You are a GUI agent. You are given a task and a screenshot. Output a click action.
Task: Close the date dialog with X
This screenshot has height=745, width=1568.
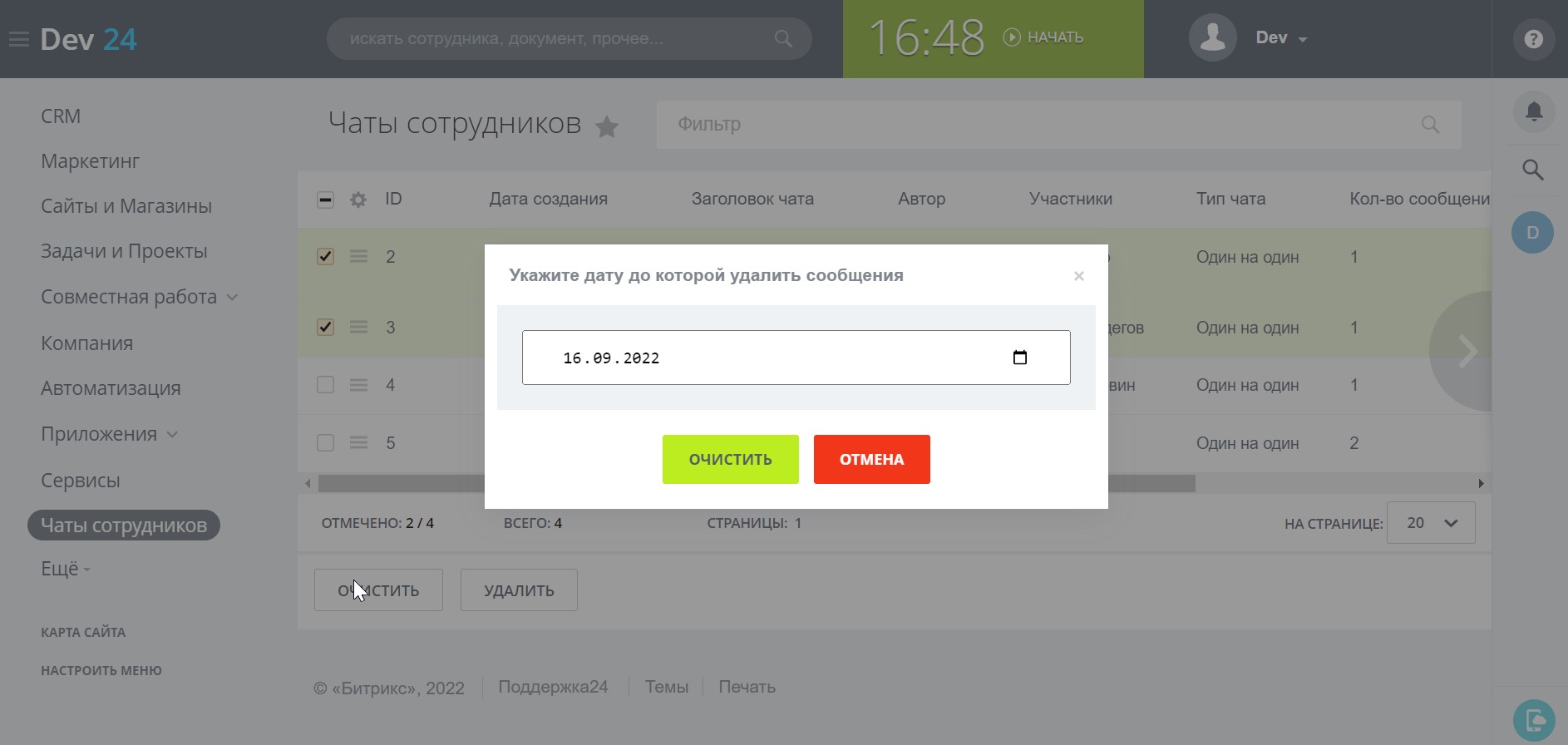pyautogui.click(x=1078, y=276)
